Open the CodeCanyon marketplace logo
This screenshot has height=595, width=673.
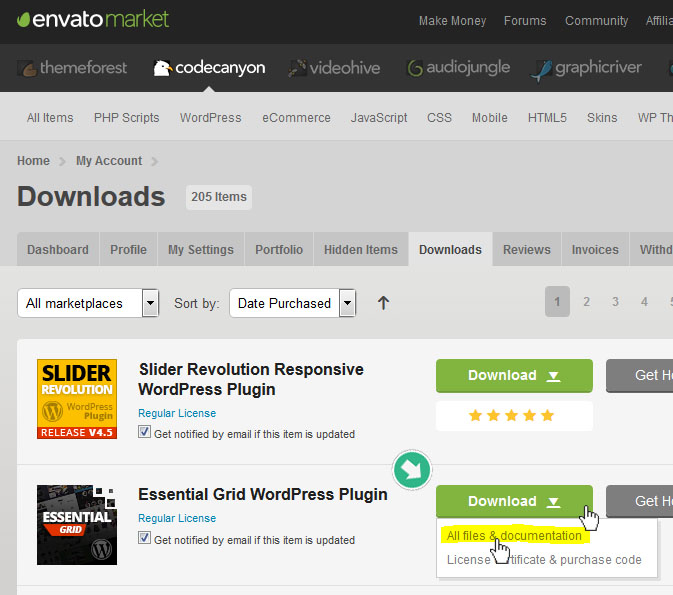209,68
